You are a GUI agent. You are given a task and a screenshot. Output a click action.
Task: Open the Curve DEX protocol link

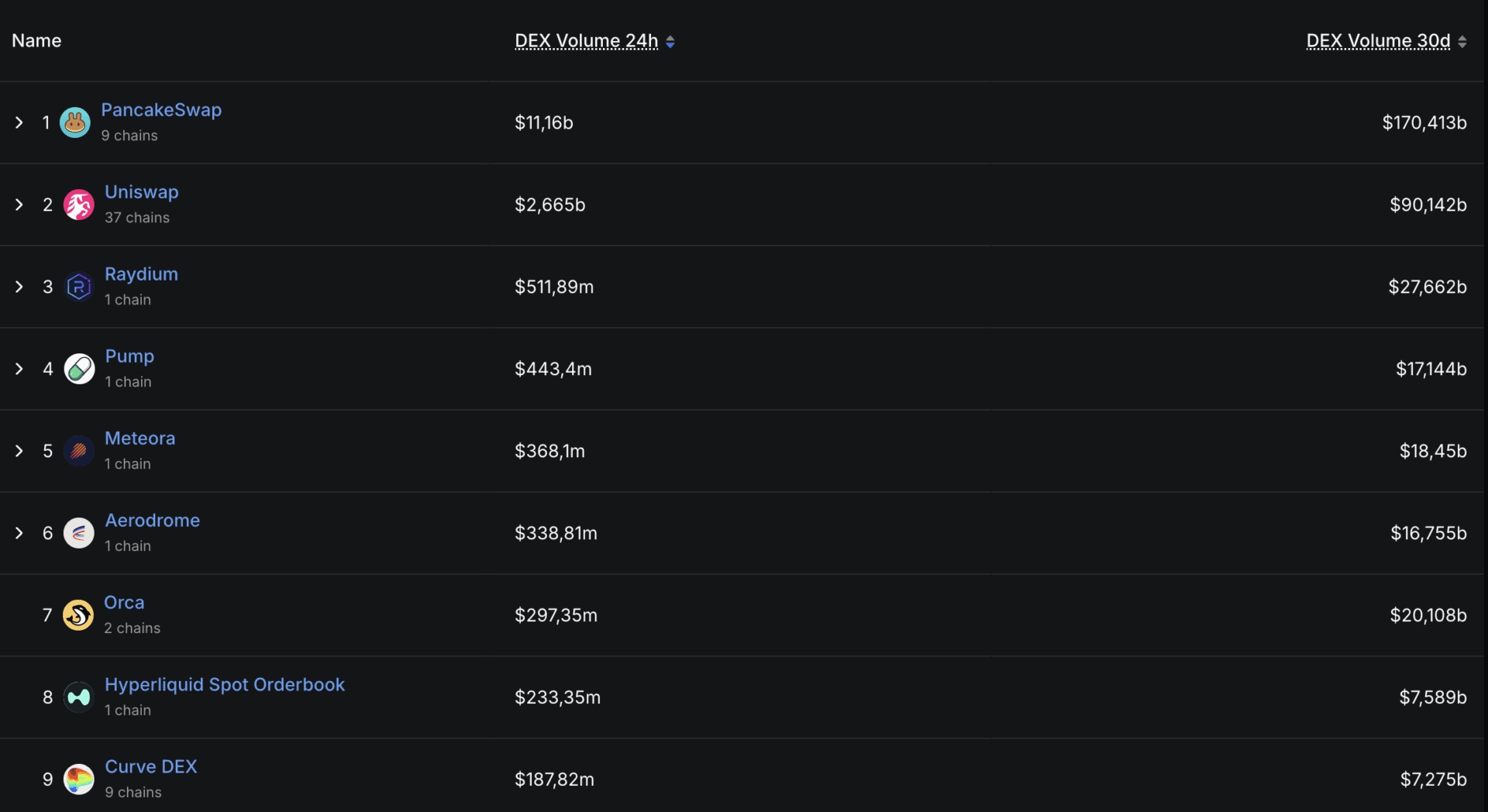151,767
